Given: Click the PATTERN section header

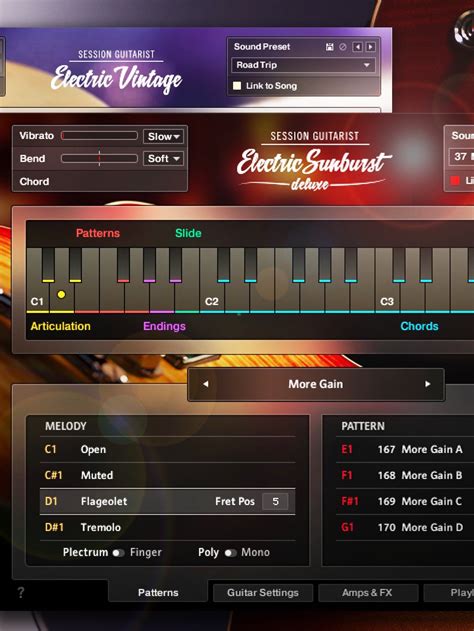Looking at the screenshot, I should click(x=363, y=426).
